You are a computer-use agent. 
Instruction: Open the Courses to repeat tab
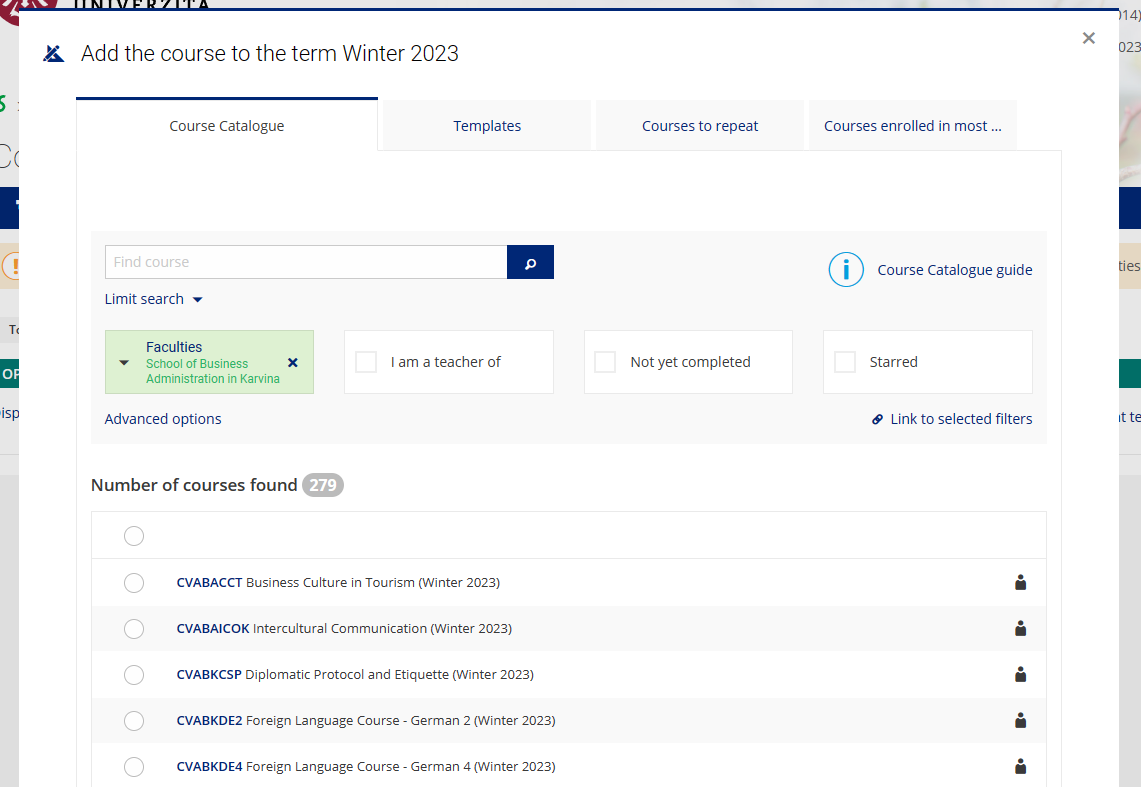click(x=700, y=126)
